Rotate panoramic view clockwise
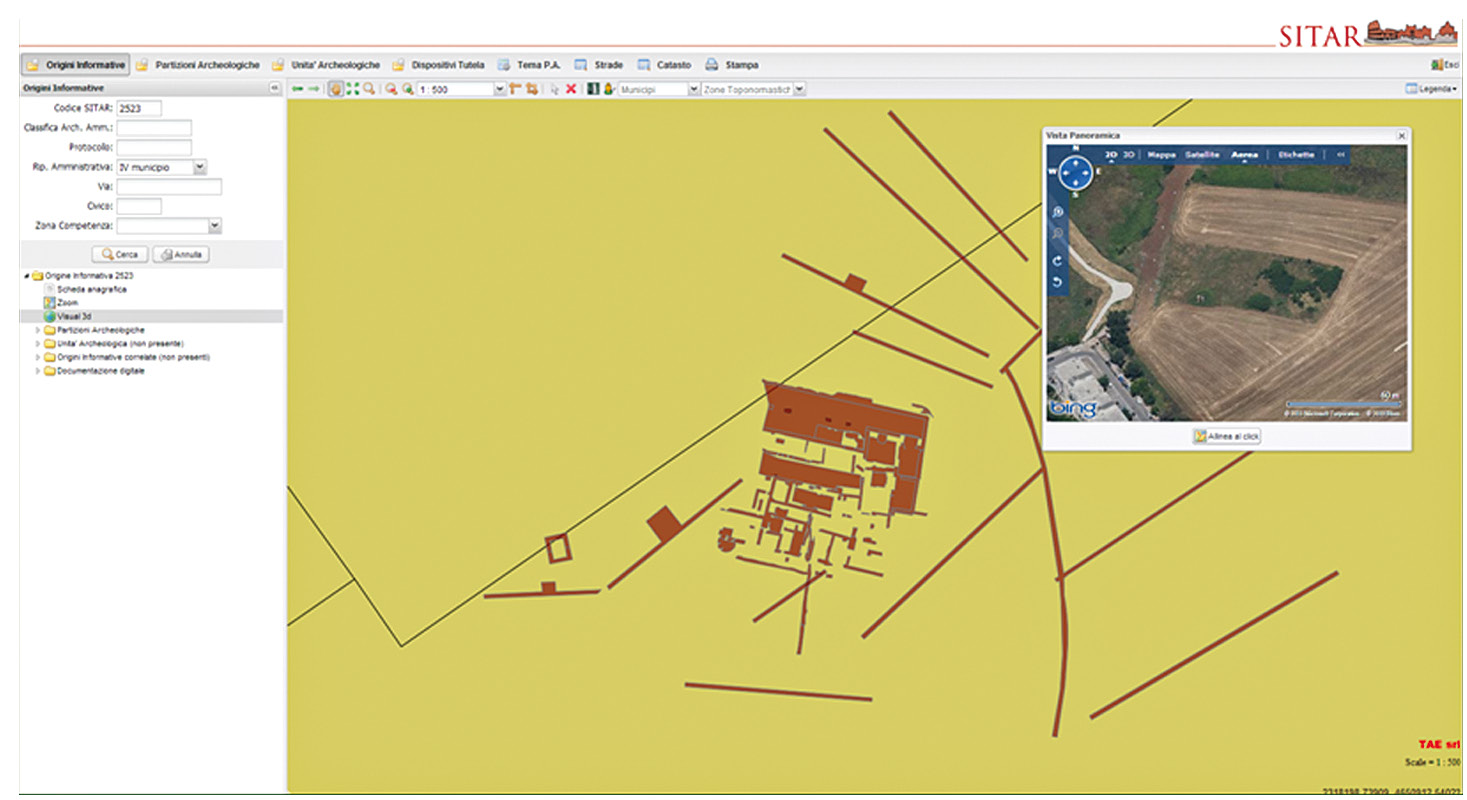 (1058, 260)
